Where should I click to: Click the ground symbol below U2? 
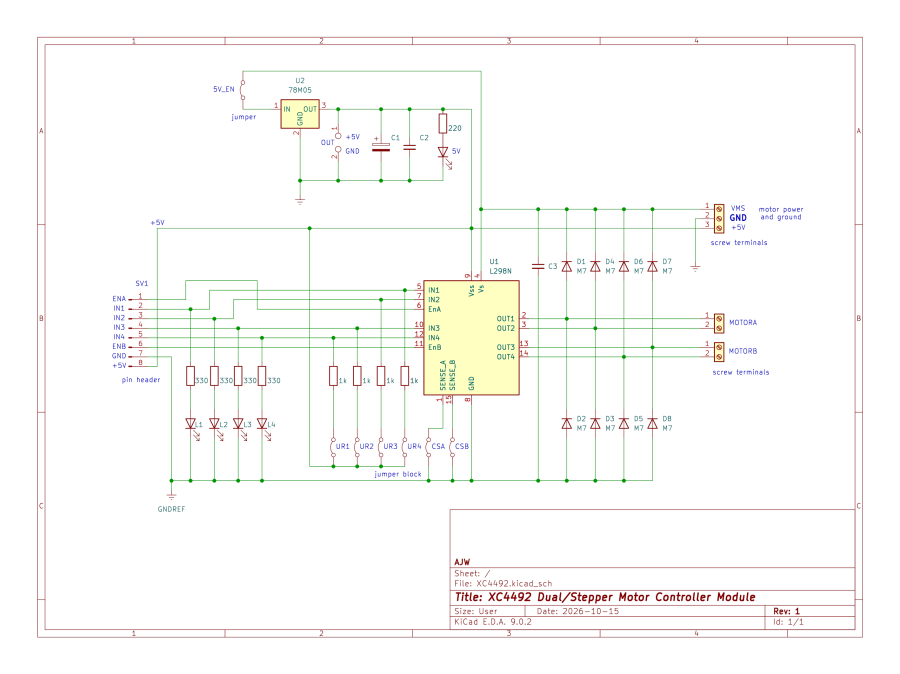point(300,200)
